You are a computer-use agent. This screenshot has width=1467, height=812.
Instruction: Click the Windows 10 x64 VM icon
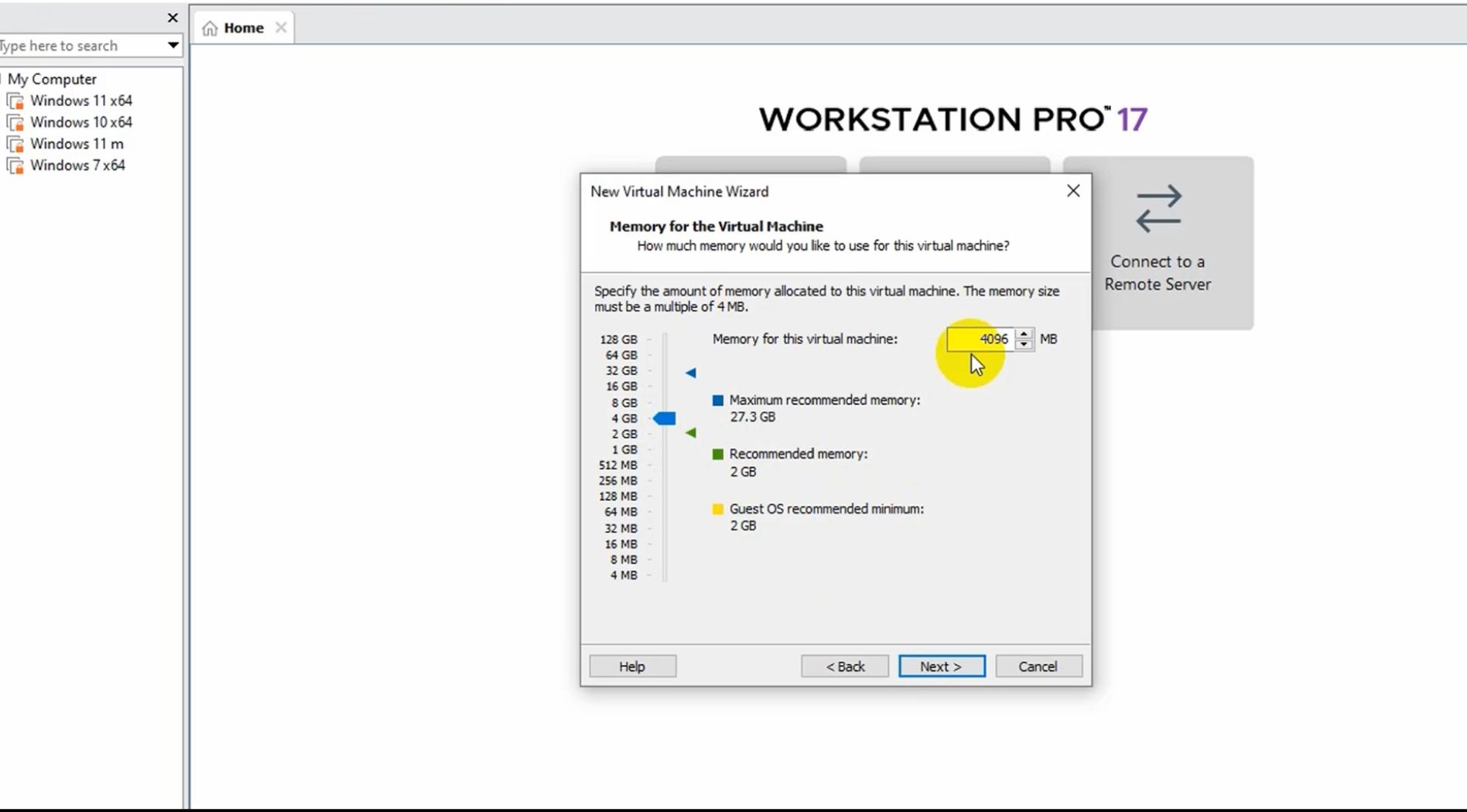15,123
